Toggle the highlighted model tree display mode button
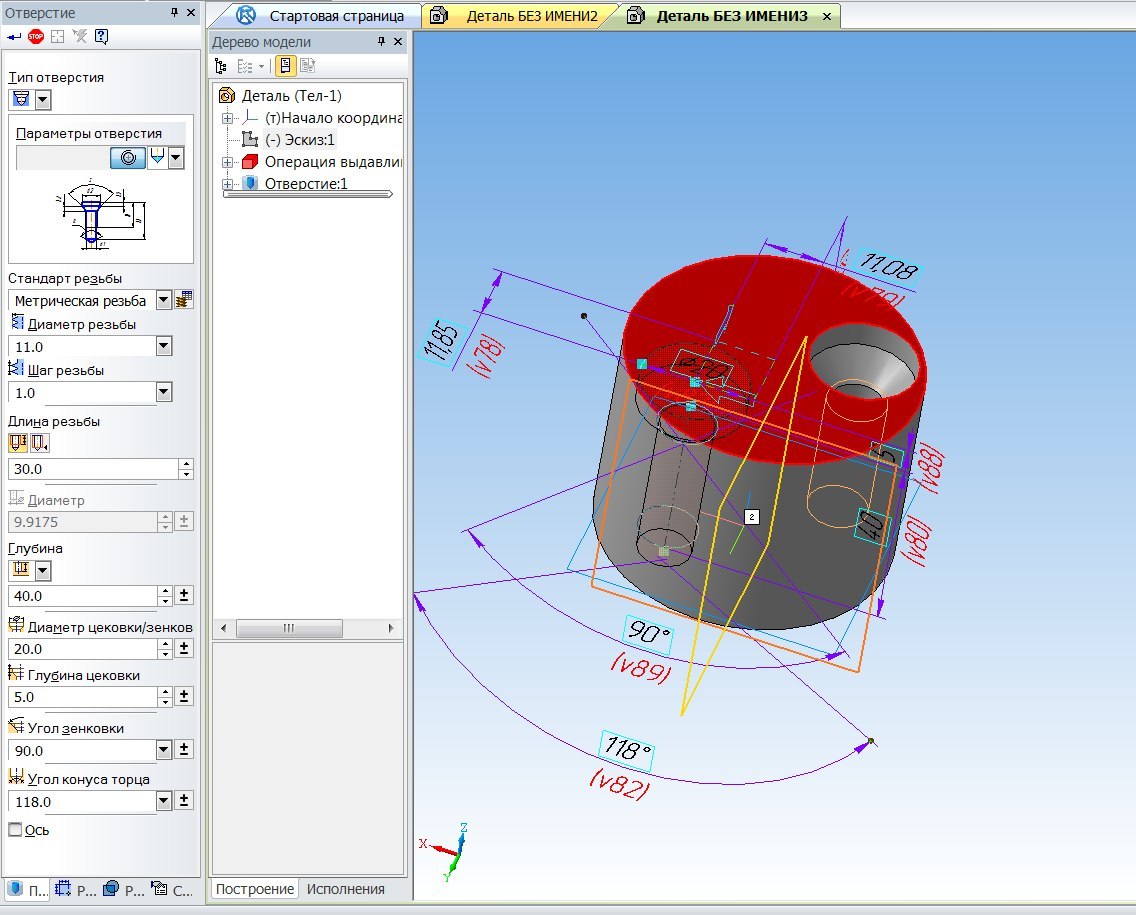The width and height of the screenshot is (1136, 915). tap(285, 66)
